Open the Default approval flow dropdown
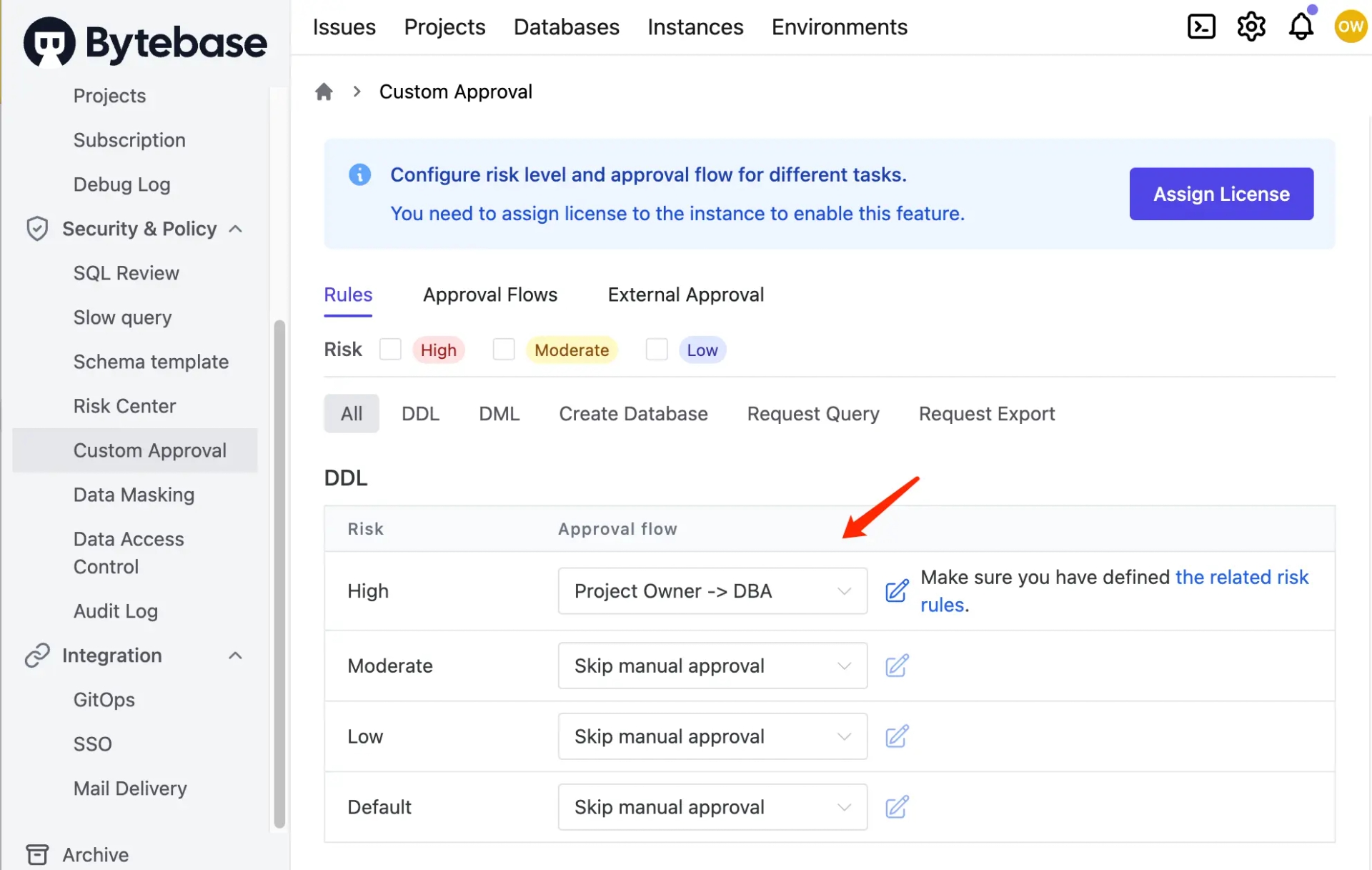This screenshot has width=1372, height=870. [712, 807]
